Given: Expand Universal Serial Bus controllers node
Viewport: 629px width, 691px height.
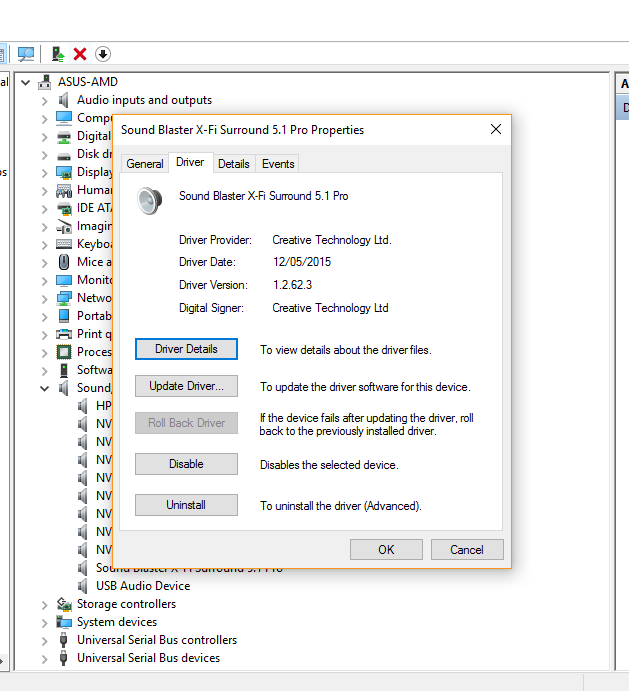Looking at the screenshot, I should (x=45, y=641).
